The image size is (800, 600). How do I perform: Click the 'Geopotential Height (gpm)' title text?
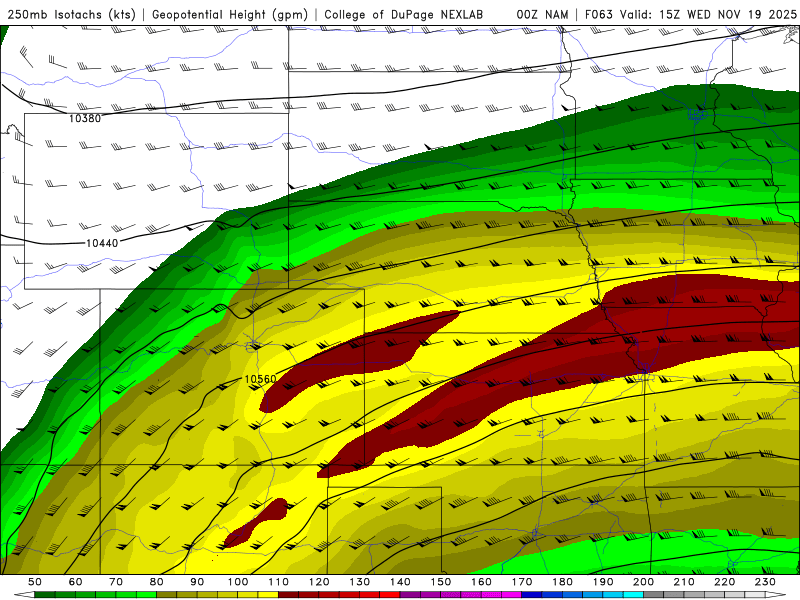(230, 15)
